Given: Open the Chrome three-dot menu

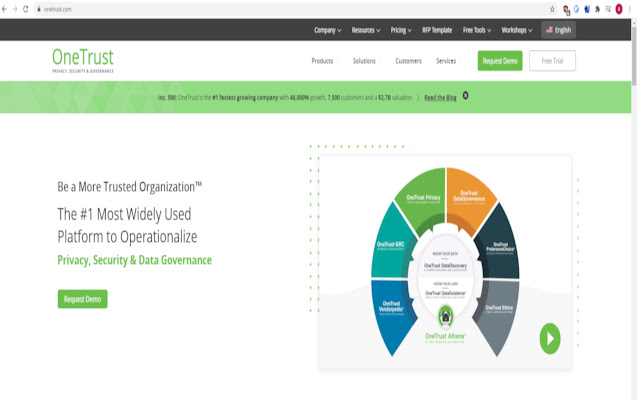Looking at the screenshot, I should pos(630,9).
